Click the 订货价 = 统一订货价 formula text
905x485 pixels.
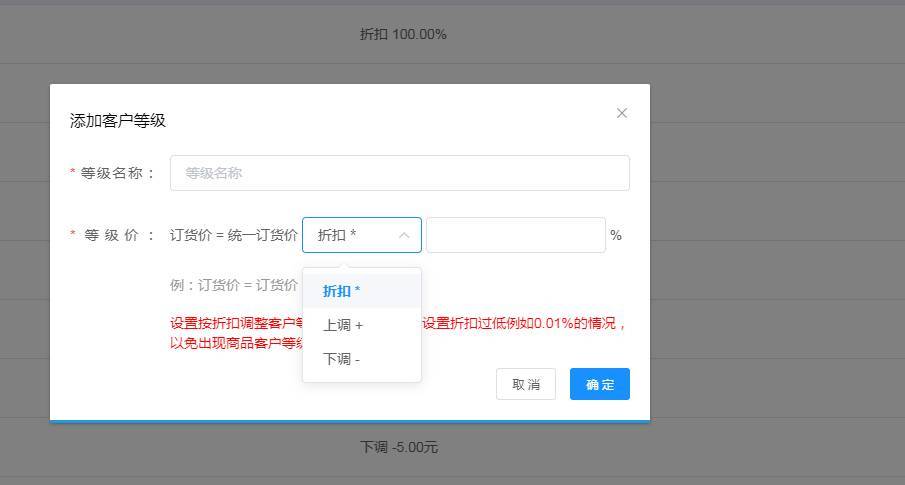click(234, 235)
